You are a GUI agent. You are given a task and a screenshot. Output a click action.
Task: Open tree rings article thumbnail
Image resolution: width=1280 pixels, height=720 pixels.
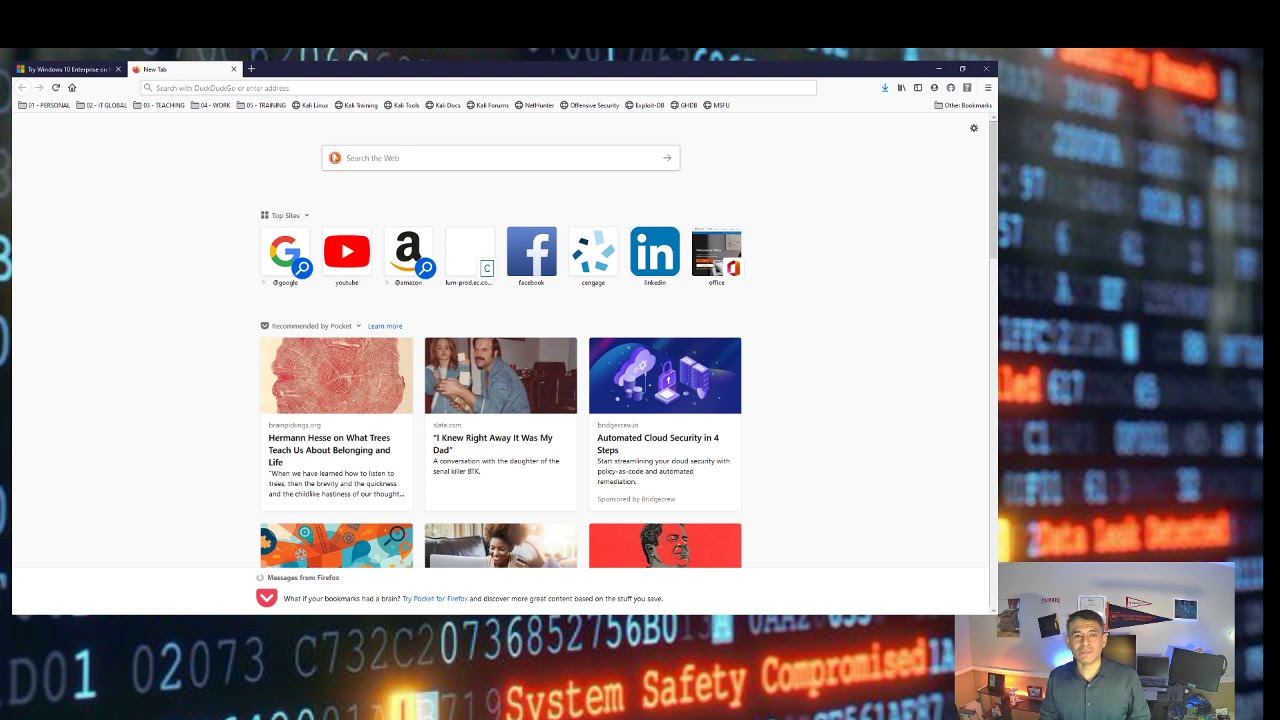click(x=336, y=375)
